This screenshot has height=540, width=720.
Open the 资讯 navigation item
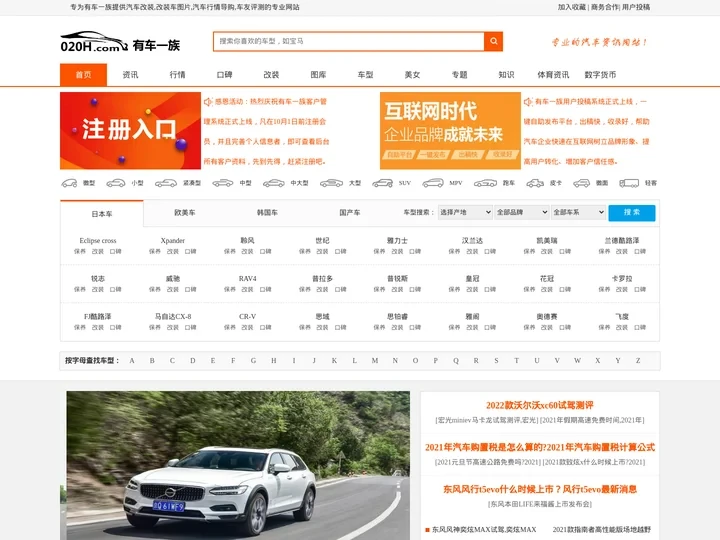(130, 75)
